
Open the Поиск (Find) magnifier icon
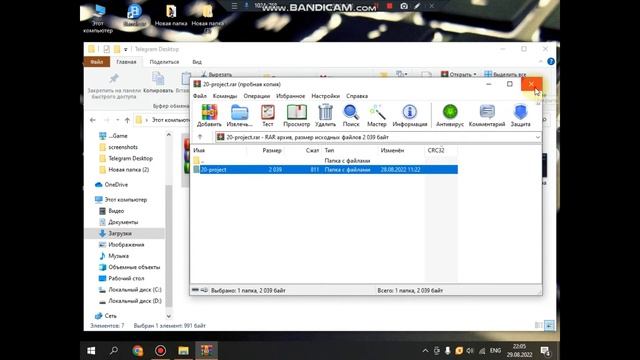pyautogui.click(x=351, y=115)
